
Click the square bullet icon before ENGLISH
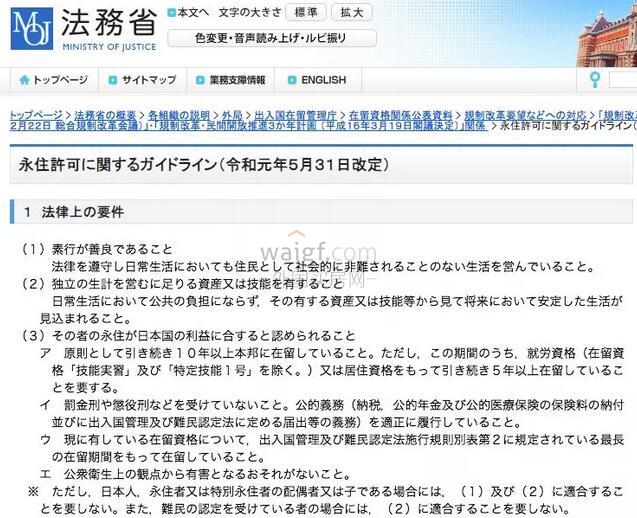click(x=292, y=80)
